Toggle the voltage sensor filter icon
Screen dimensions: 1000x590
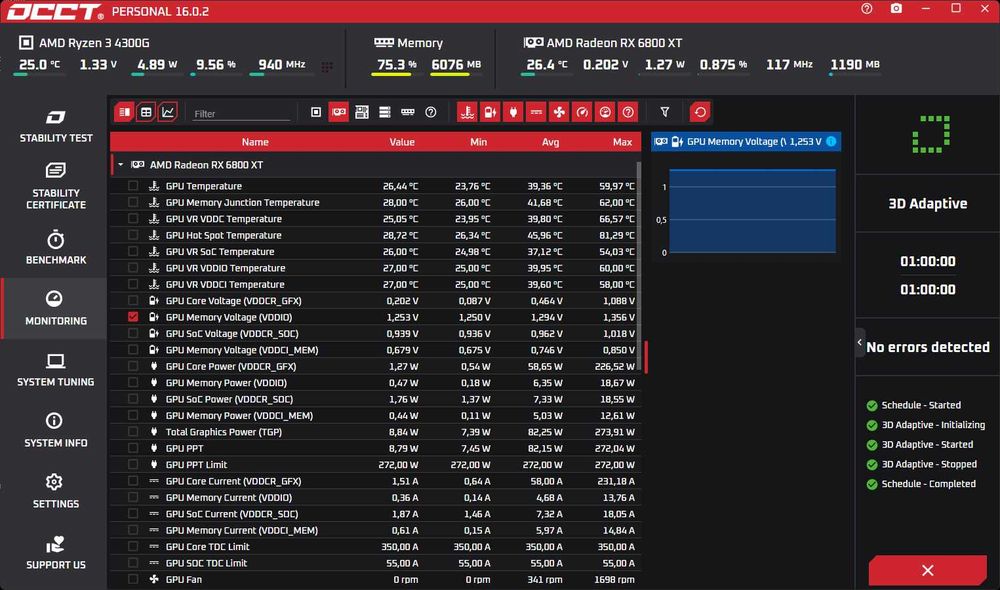[x=490, y=112]
